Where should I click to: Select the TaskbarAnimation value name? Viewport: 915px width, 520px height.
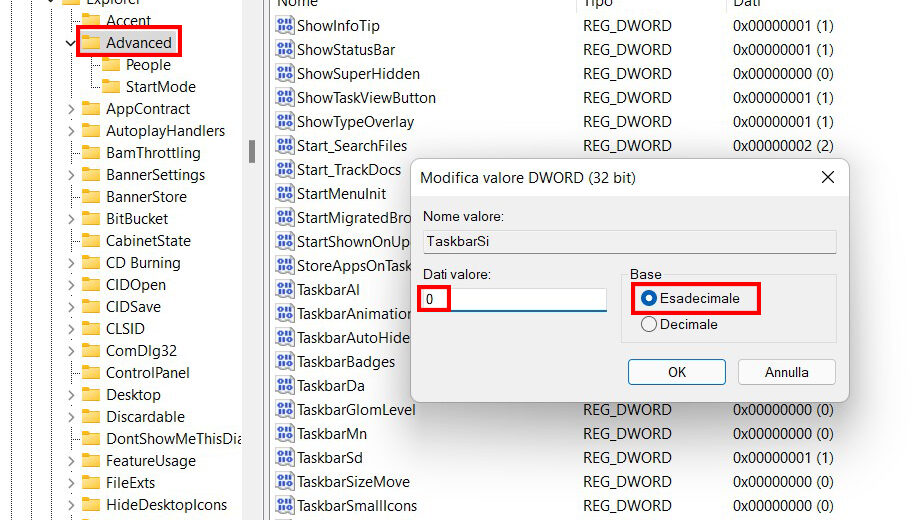tap(354, 313)
